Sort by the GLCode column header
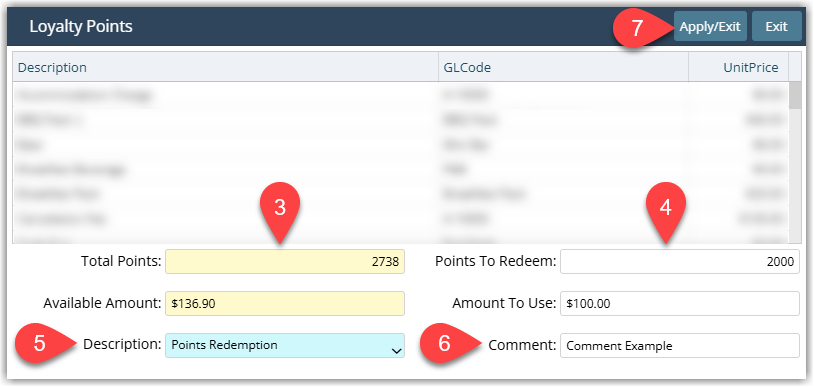Viewport: 814px width, 387px height. click(564, 67)
